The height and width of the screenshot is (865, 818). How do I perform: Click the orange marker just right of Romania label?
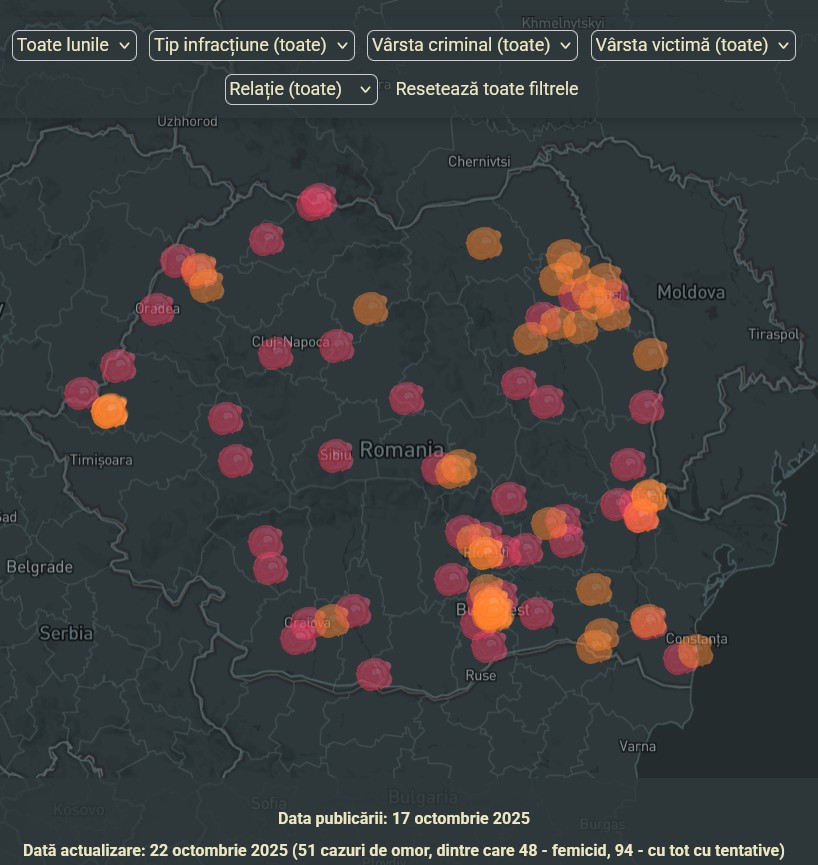coord(456,468)
